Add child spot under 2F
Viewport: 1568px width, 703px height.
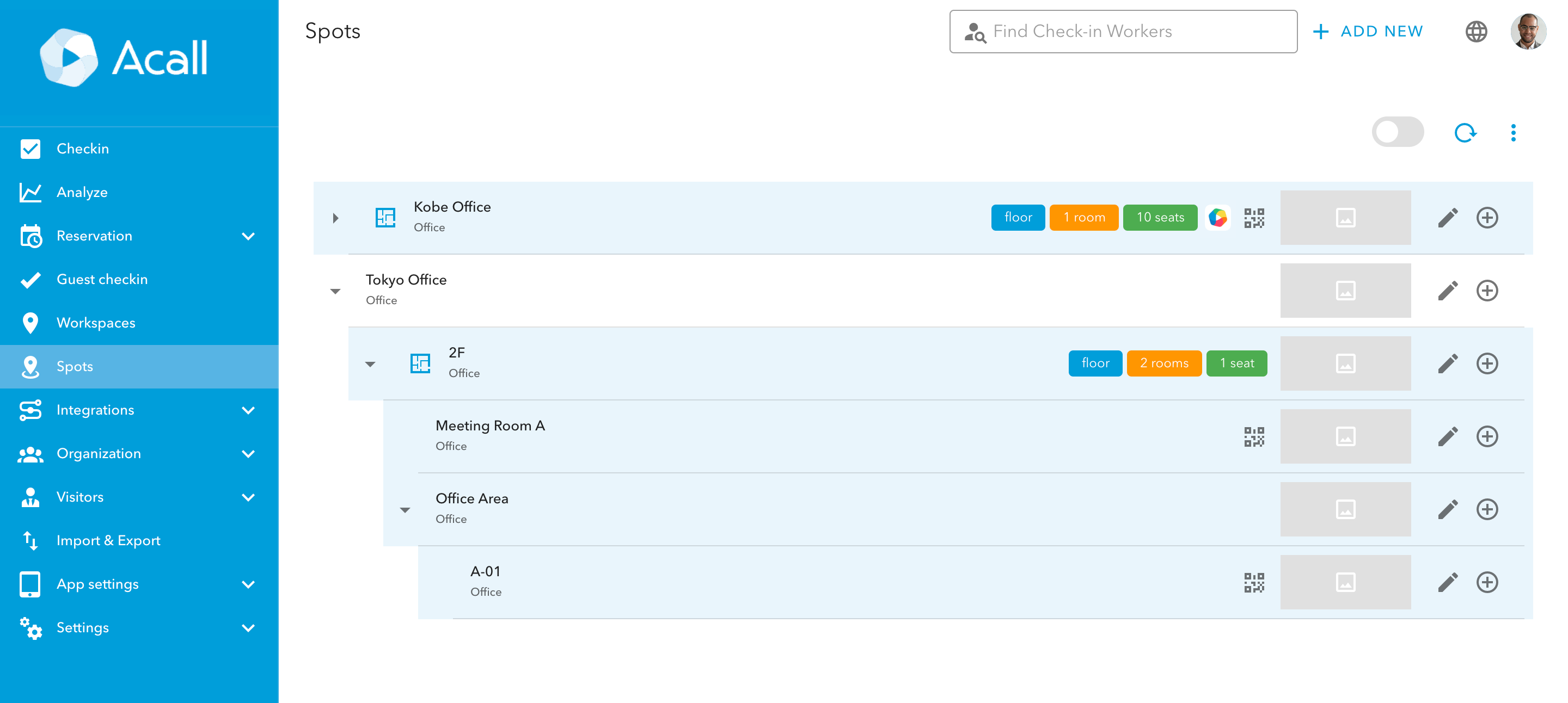pos(1486,363)
